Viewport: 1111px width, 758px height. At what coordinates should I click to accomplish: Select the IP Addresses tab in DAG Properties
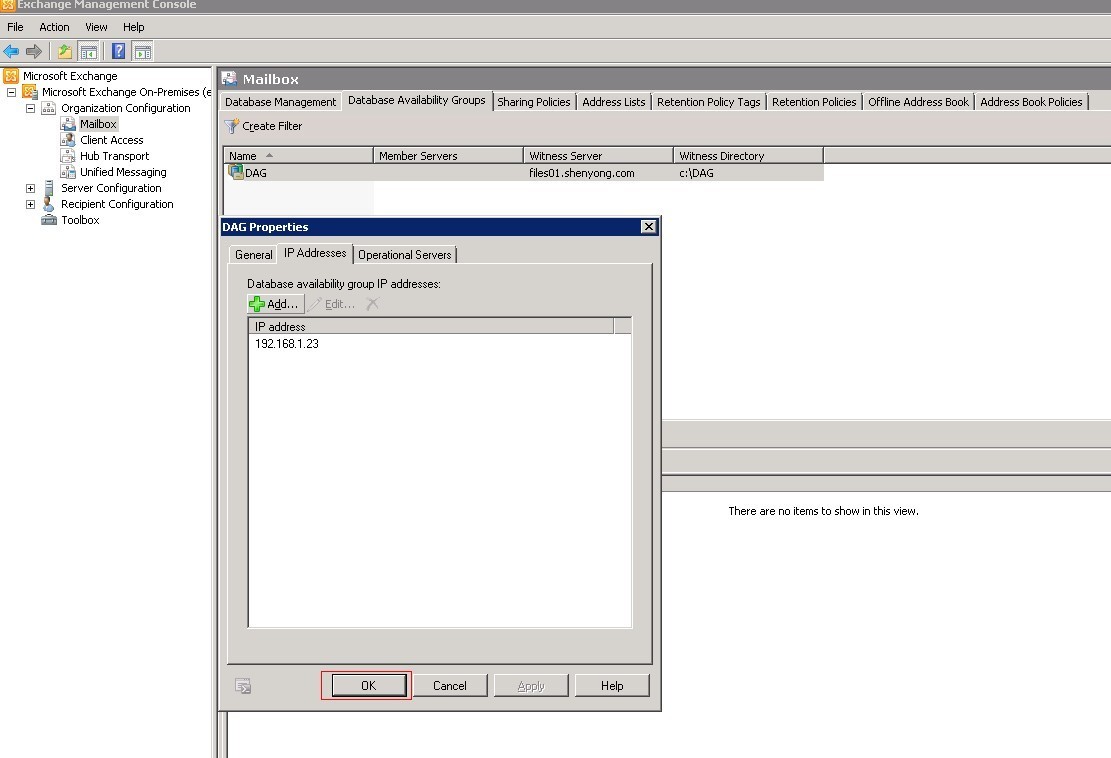click(315, 254)
